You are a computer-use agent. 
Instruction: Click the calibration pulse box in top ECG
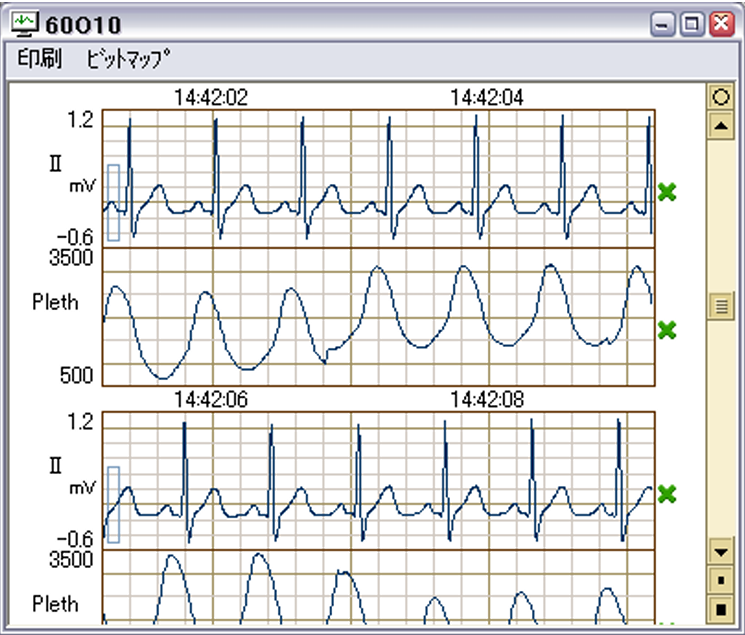[113, 203]
